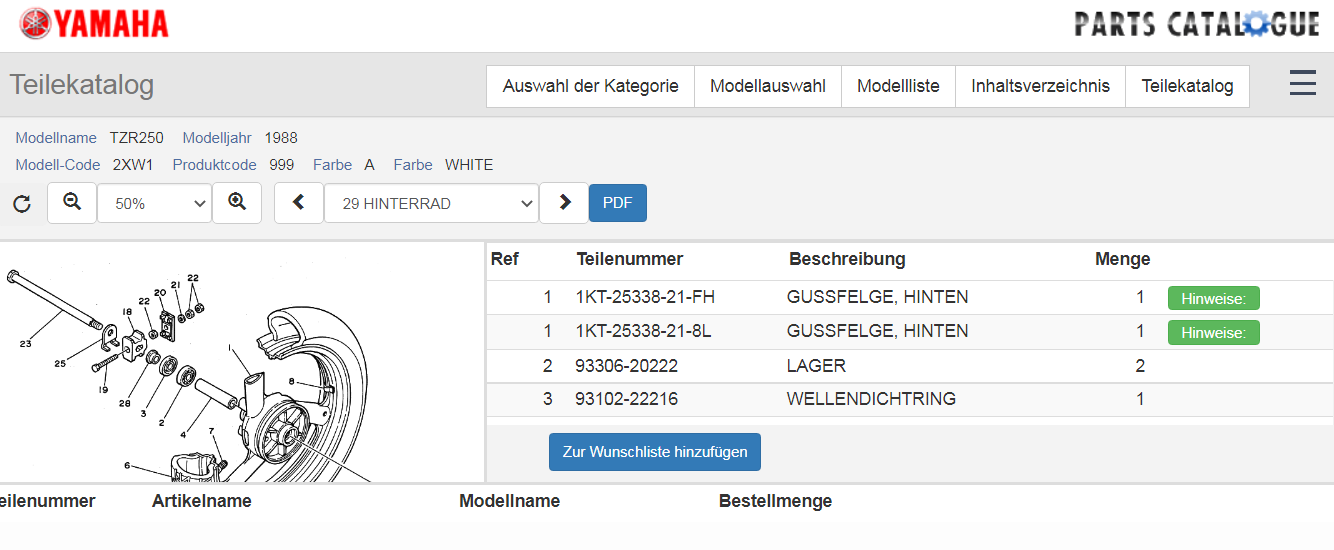Viewport: 1334px width, 550px height.
Task: Switch to the Modellauswahl tab
Action: tap(767, 86)
